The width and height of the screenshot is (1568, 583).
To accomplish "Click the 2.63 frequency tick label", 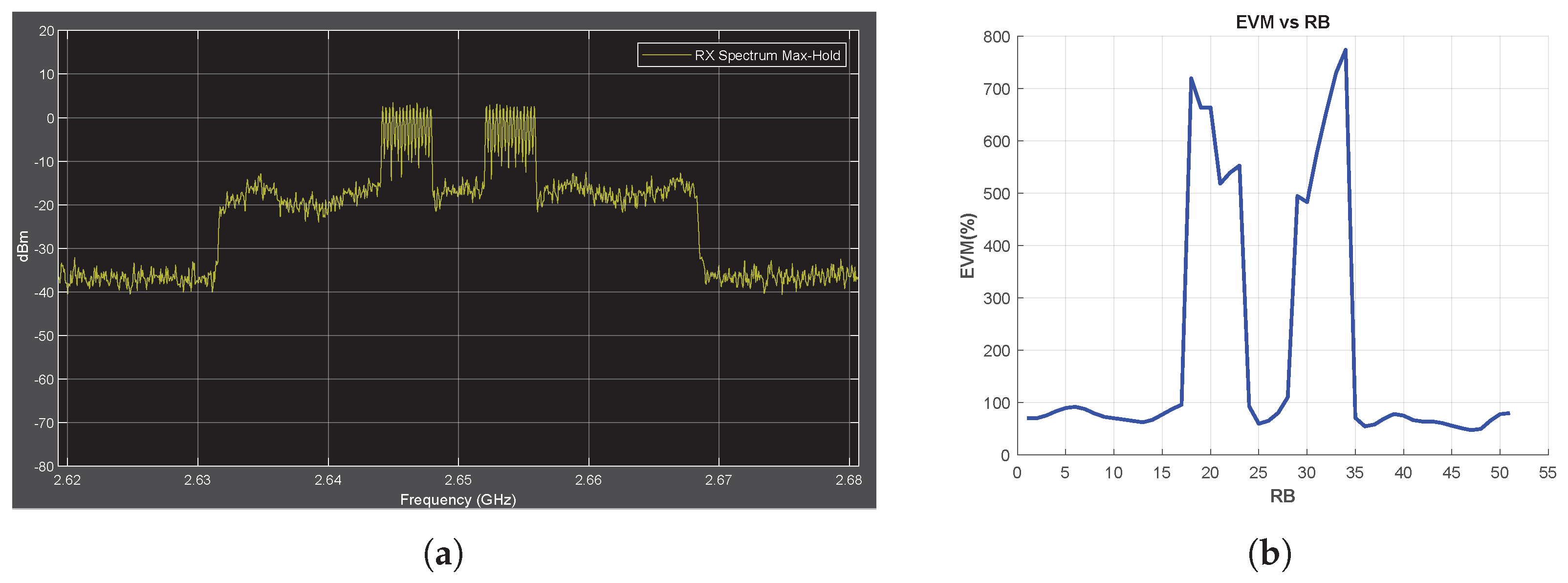I will pyautogui.click(x=197, y=480).
